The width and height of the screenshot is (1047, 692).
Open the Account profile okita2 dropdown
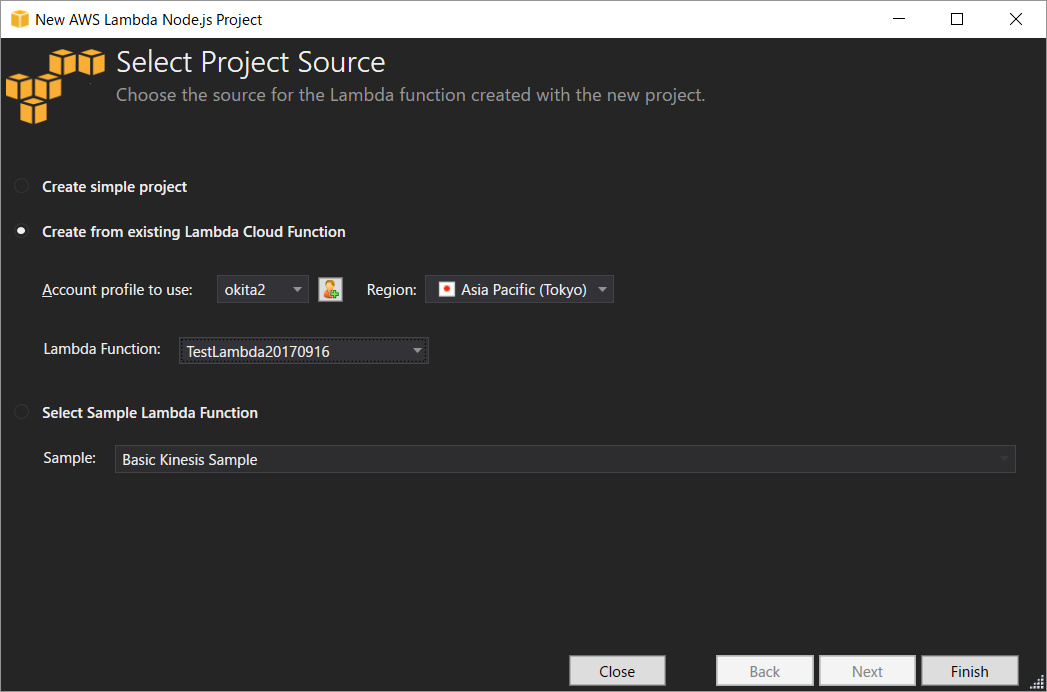(x=263, y=289)
